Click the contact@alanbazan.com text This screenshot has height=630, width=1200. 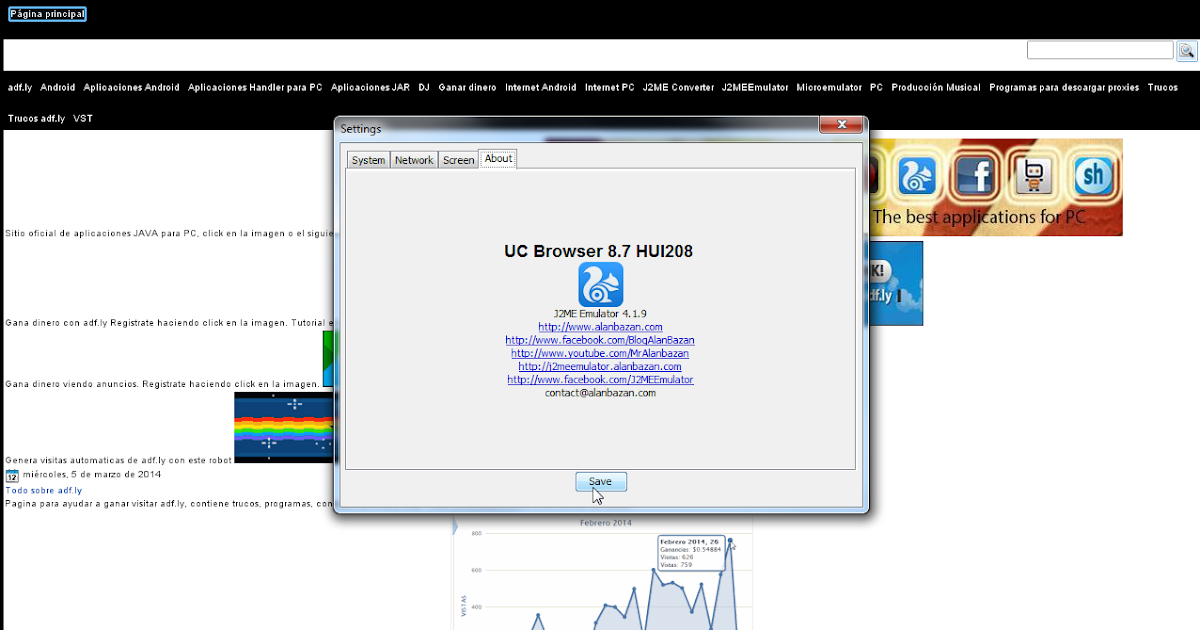point(600,393)
